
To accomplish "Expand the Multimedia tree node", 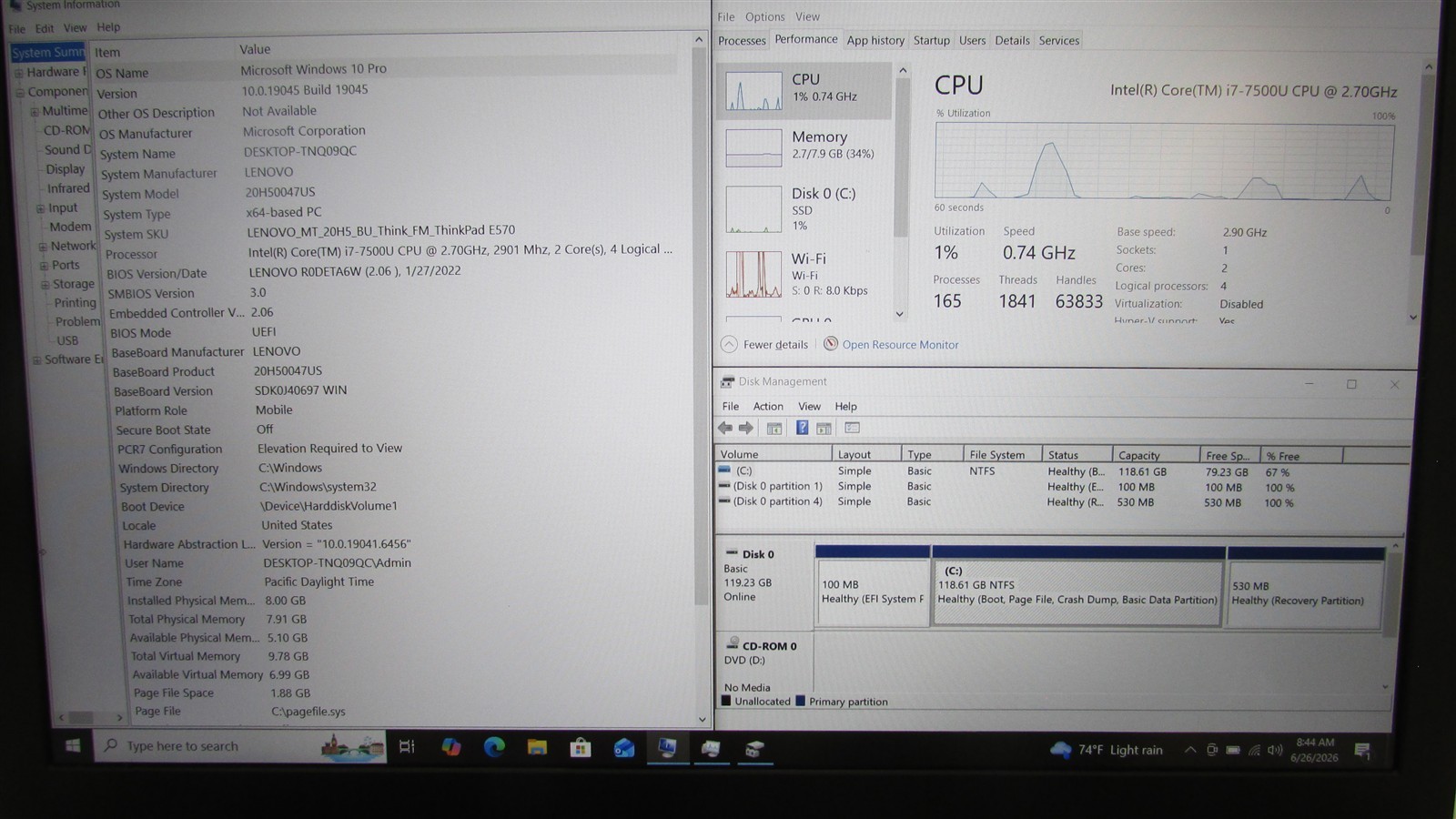I will pyautogui.click(x=35, y=112).
